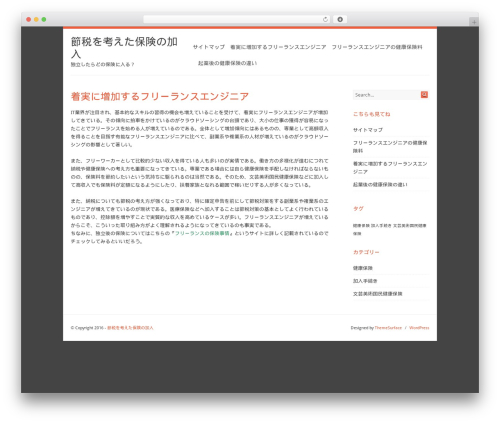Open the 加入手続き category
The width and height of the screenshot is (500, 423).
(365, 281)
